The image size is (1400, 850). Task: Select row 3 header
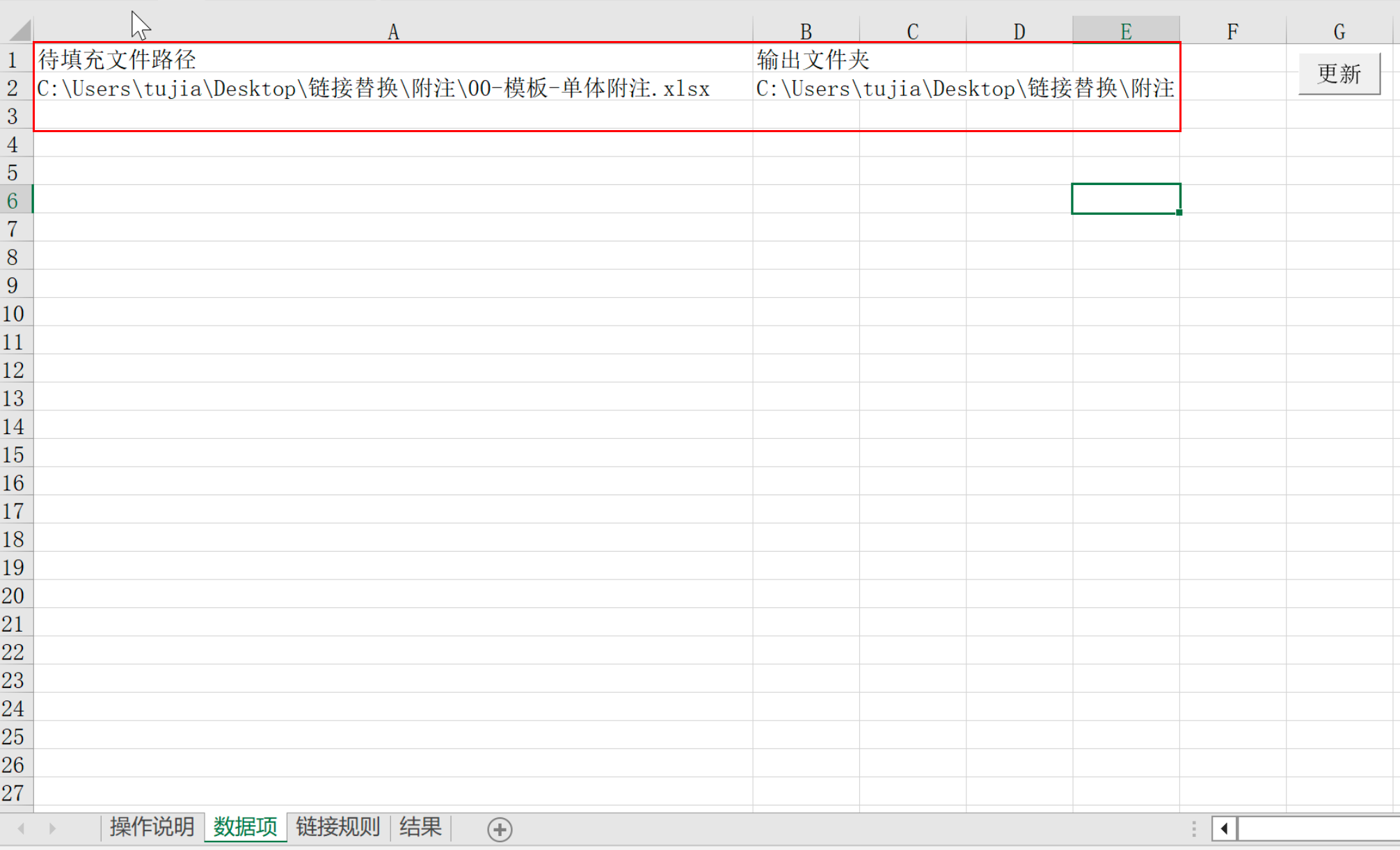tap(16, 115)
